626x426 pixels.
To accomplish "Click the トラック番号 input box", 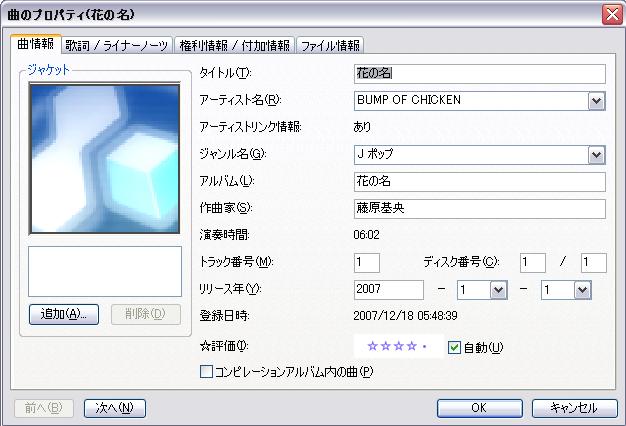I will [367, 262].
